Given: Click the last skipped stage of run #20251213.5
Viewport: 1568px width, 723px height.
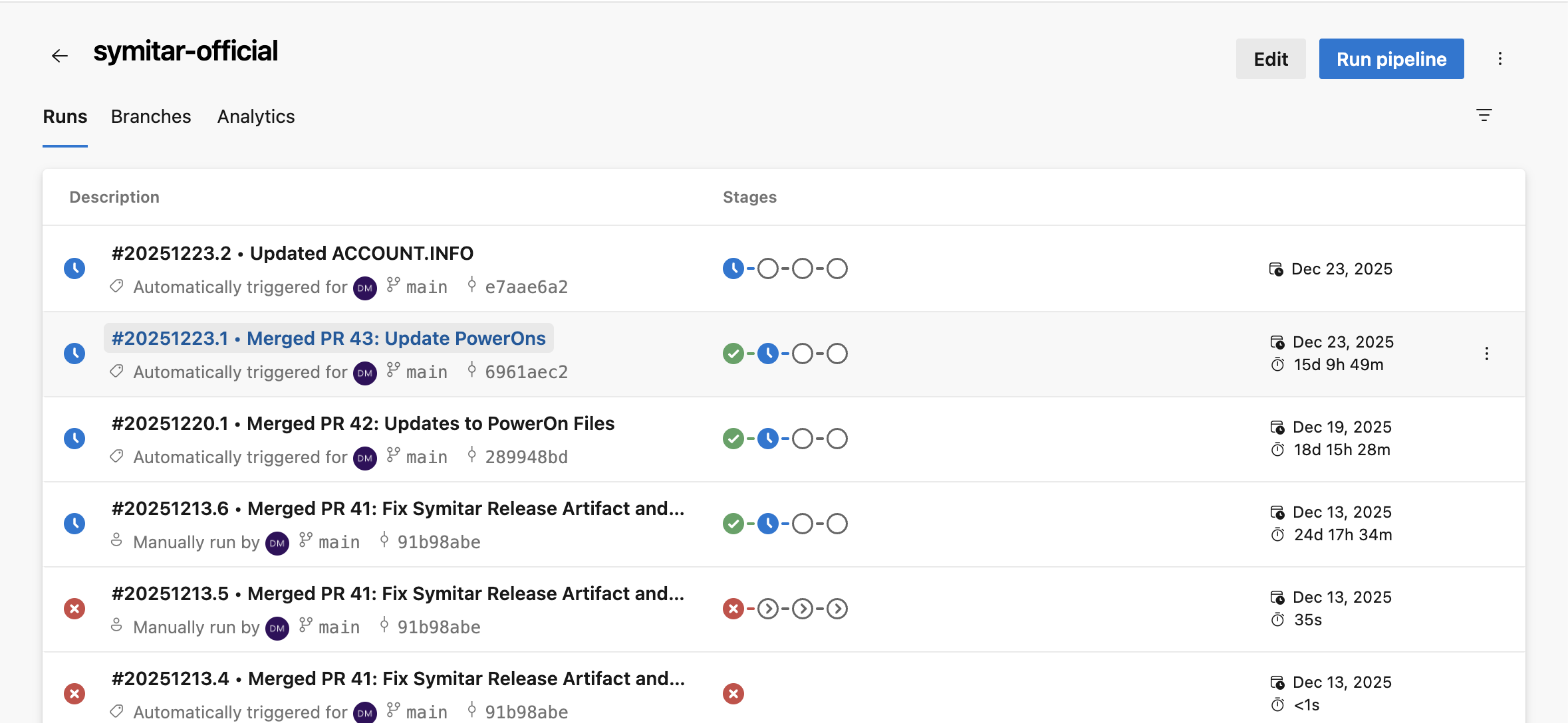Looking at the screenshot, I should pyautogui.click(x=837, y=609).
